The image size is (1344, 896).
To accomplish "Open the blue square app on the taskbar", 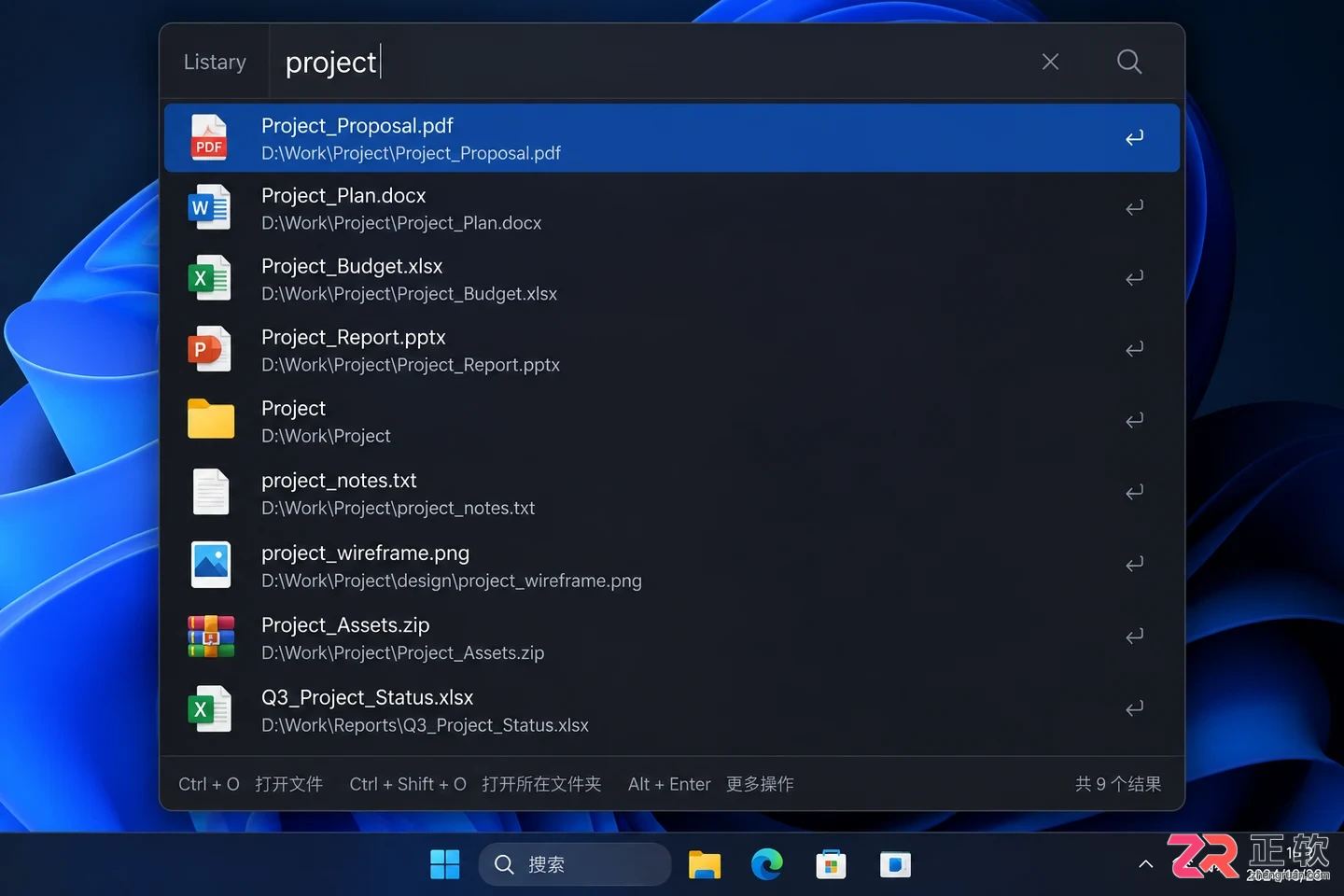I will tap(895, 865).
